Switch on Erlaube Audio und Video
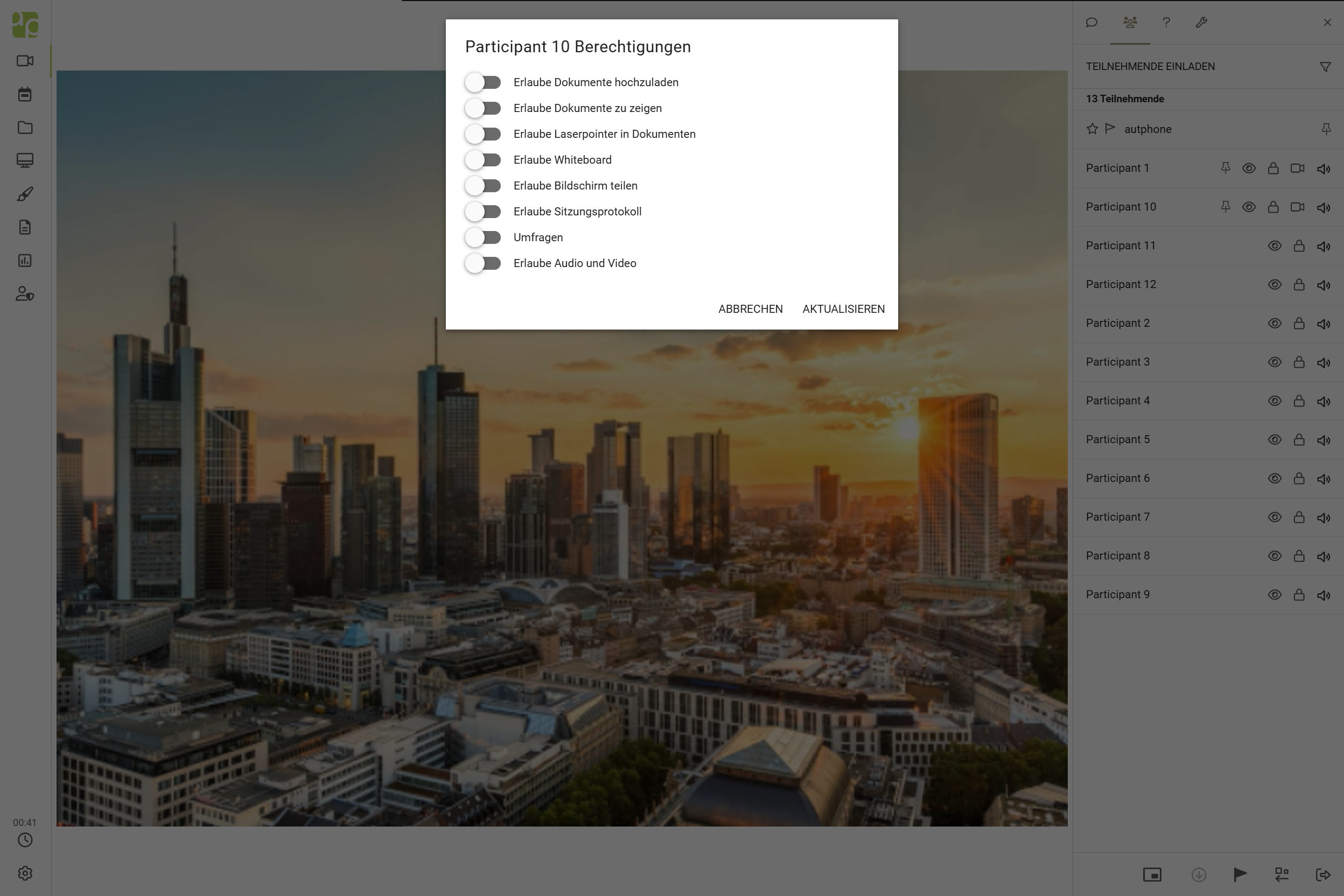Screen dimensions: 1344x896 tap(483, 263)
